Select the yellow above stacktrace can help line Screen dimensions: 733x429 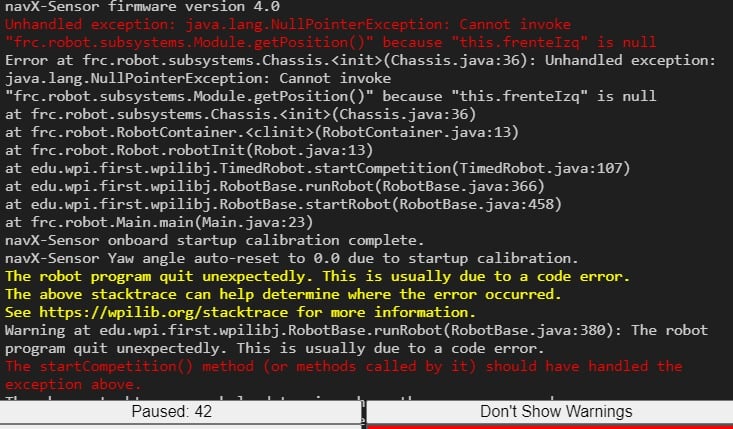click(283, 294)
